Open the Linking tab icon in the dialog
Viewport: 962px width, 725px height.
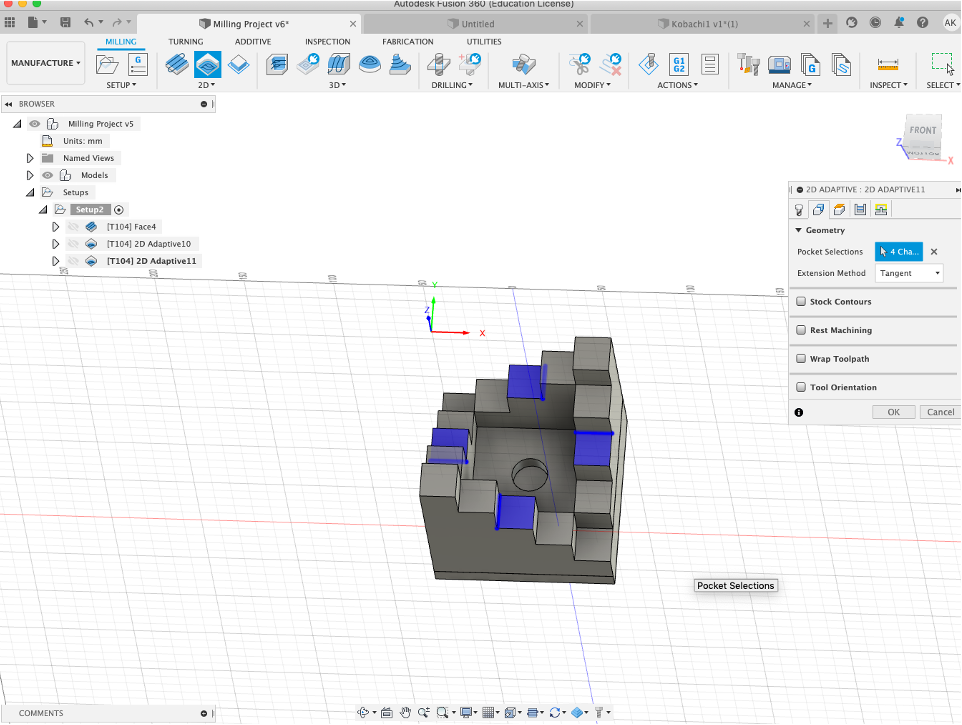coord(880,209)
